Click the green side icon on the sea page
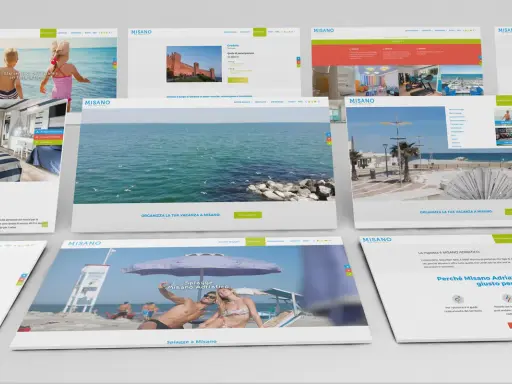This screenshot has width=512, height=384. click(329, 143)
